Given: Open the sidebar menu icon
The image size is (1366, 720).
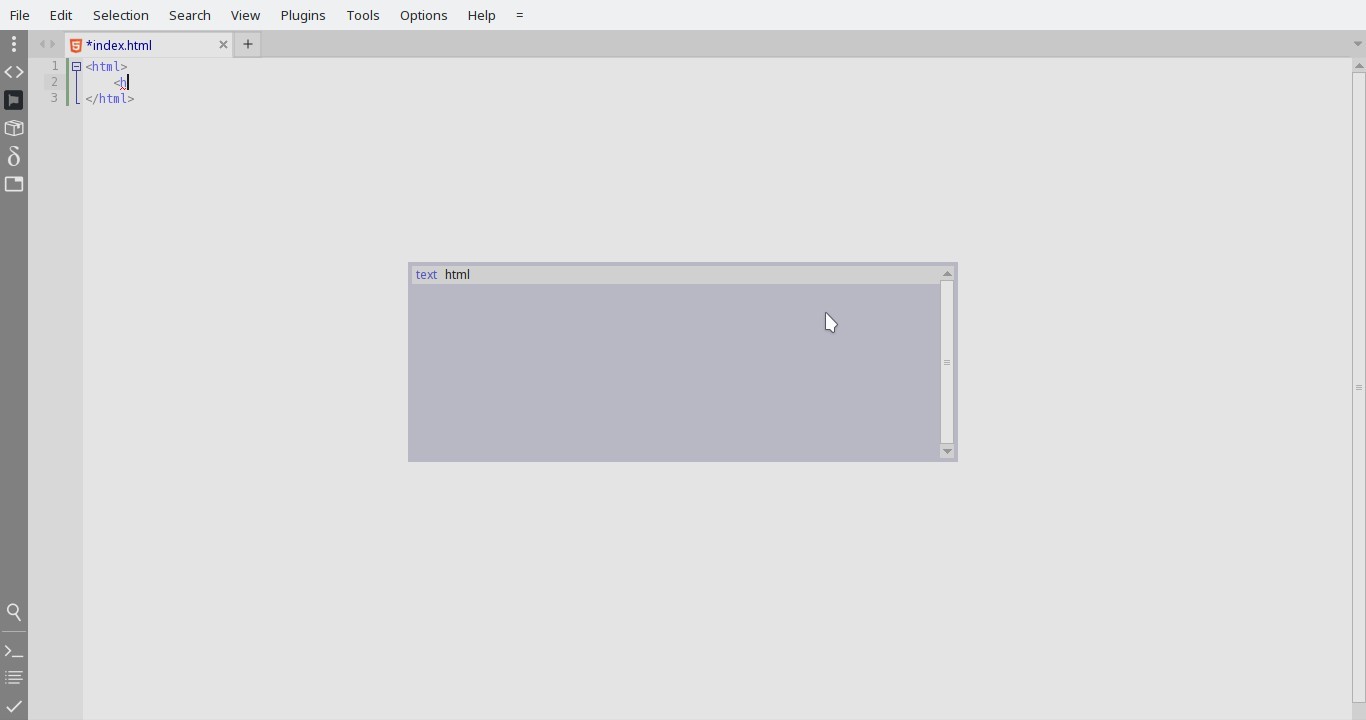Looking at the screenshot, I should pyautogui.click(x=14, y=44).
